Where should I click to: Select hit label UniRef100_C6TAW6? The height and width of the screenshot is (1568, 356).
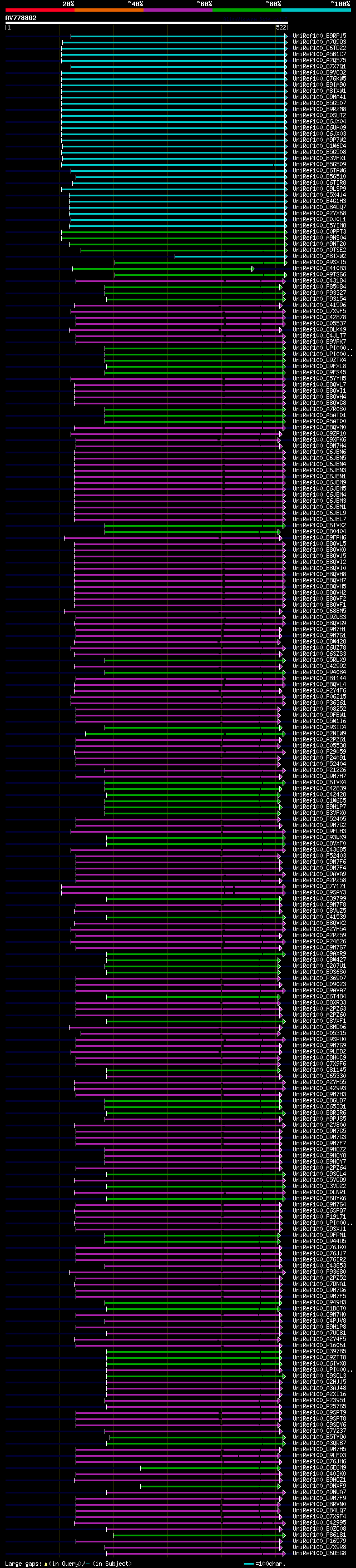coord(319,170)
